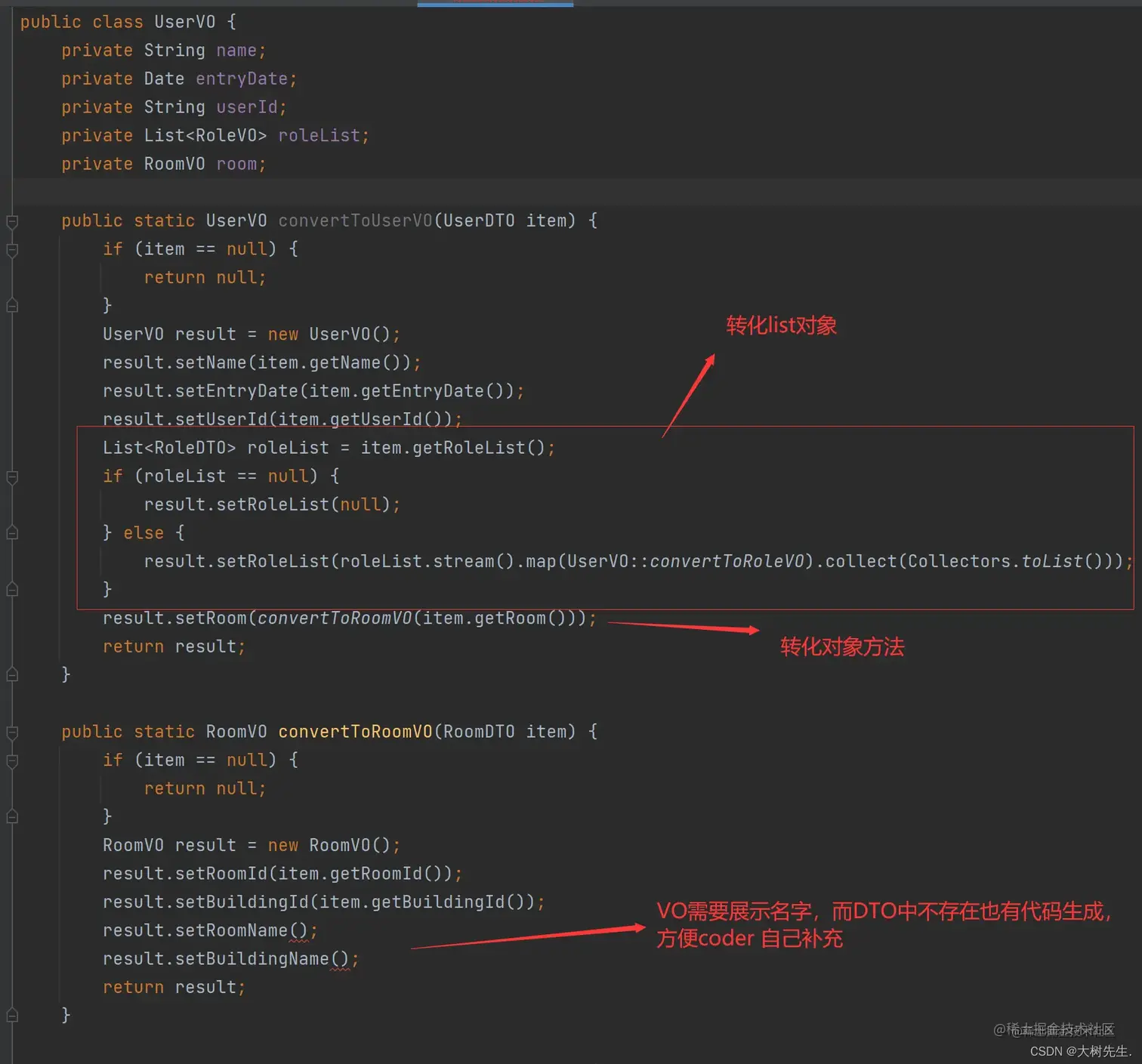Click 'return null;' inside convertToUserVO
Screen dimensions: 1142x1064
coord(205,278)
